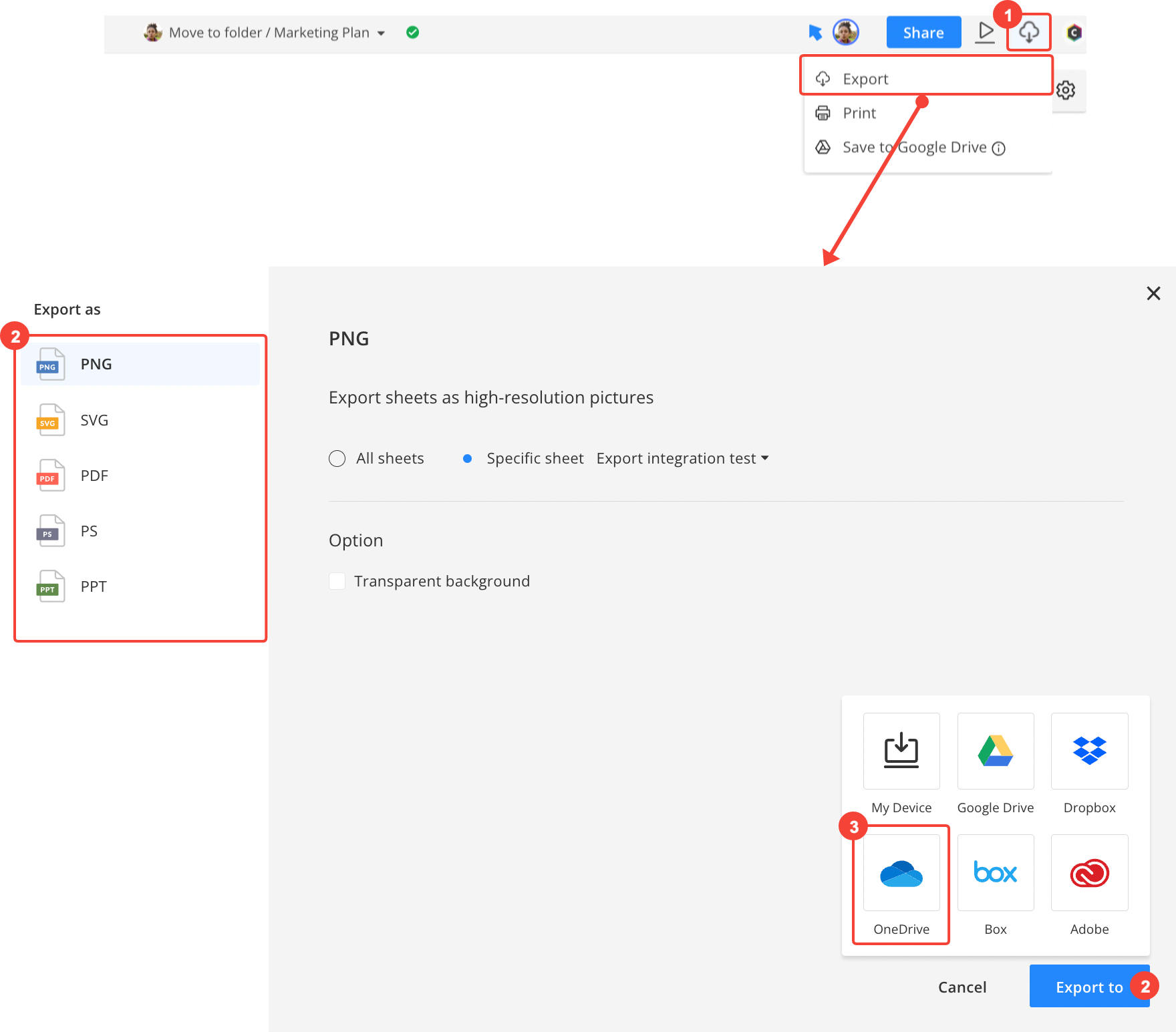Select the SVG file format icon
Screen dimensions: 1176x1032
click(50, 420)
